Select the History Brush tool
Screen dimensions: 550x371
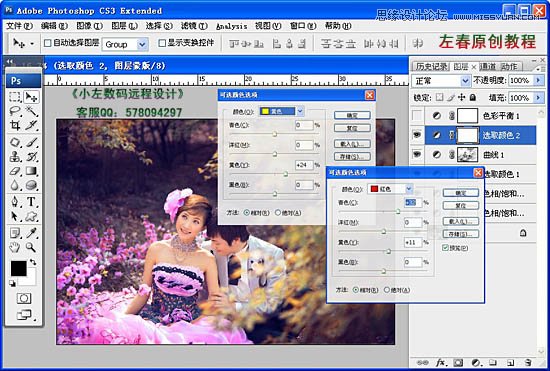(31, 156)
